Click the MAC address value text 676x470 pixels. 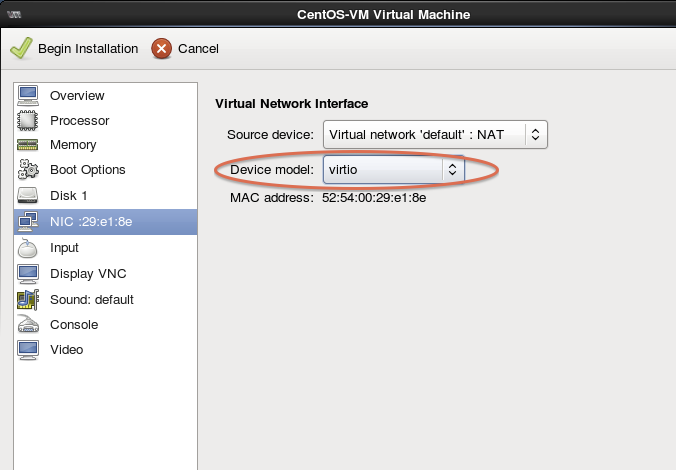click(x=374, y=198)
